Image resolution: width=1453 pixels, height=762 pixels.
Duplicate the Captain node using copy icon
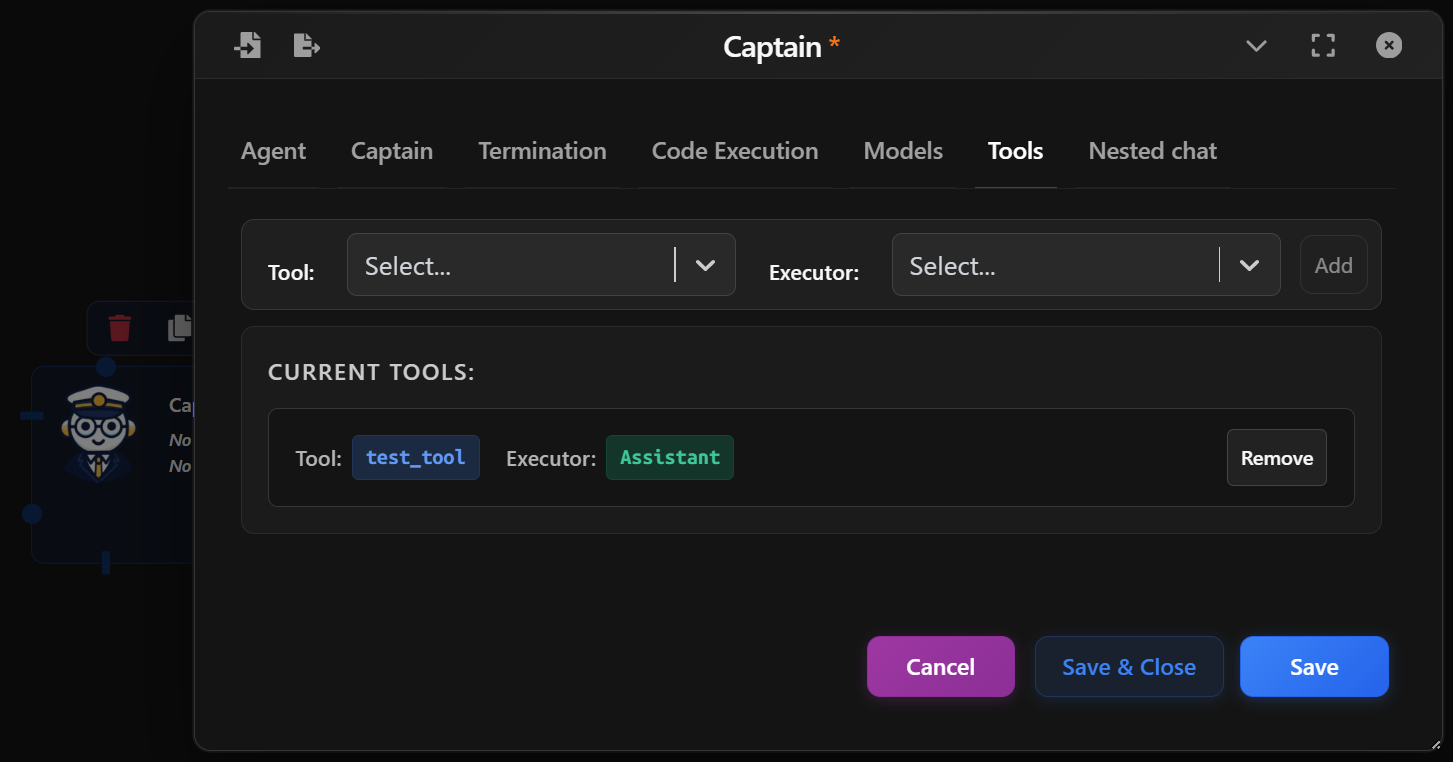[178, 328]
